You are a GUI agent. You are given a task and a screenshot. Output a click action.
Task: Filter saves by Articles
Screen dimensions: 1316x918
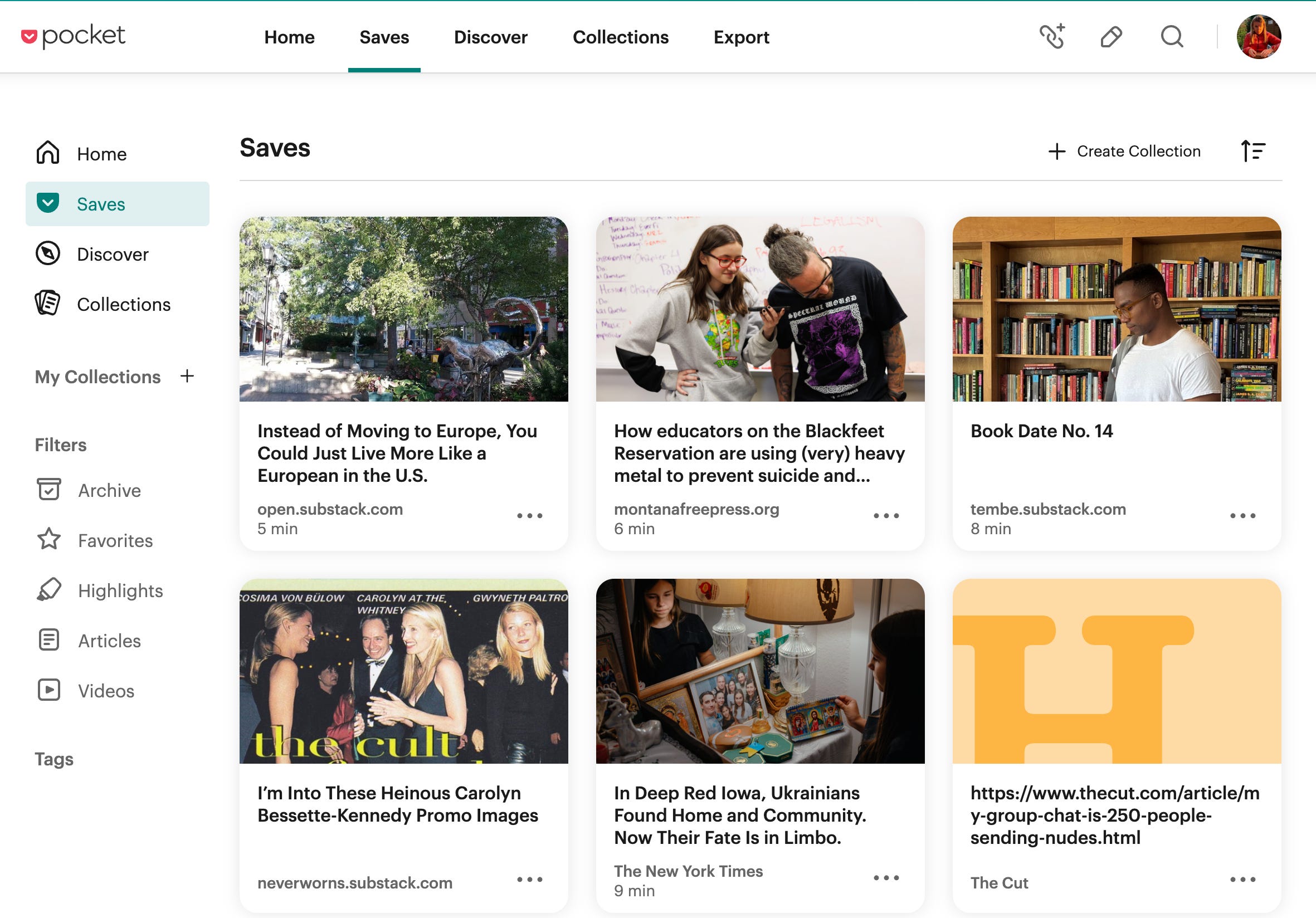coord(109,641)
